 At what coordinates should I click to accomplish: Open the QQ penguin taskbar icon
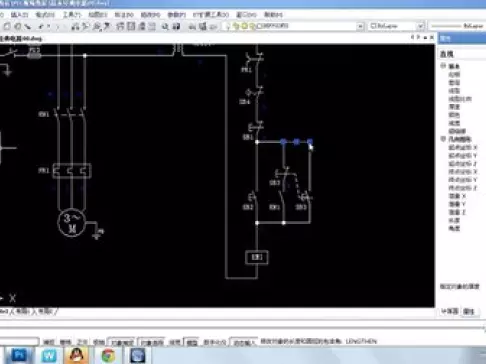point(77,355)
